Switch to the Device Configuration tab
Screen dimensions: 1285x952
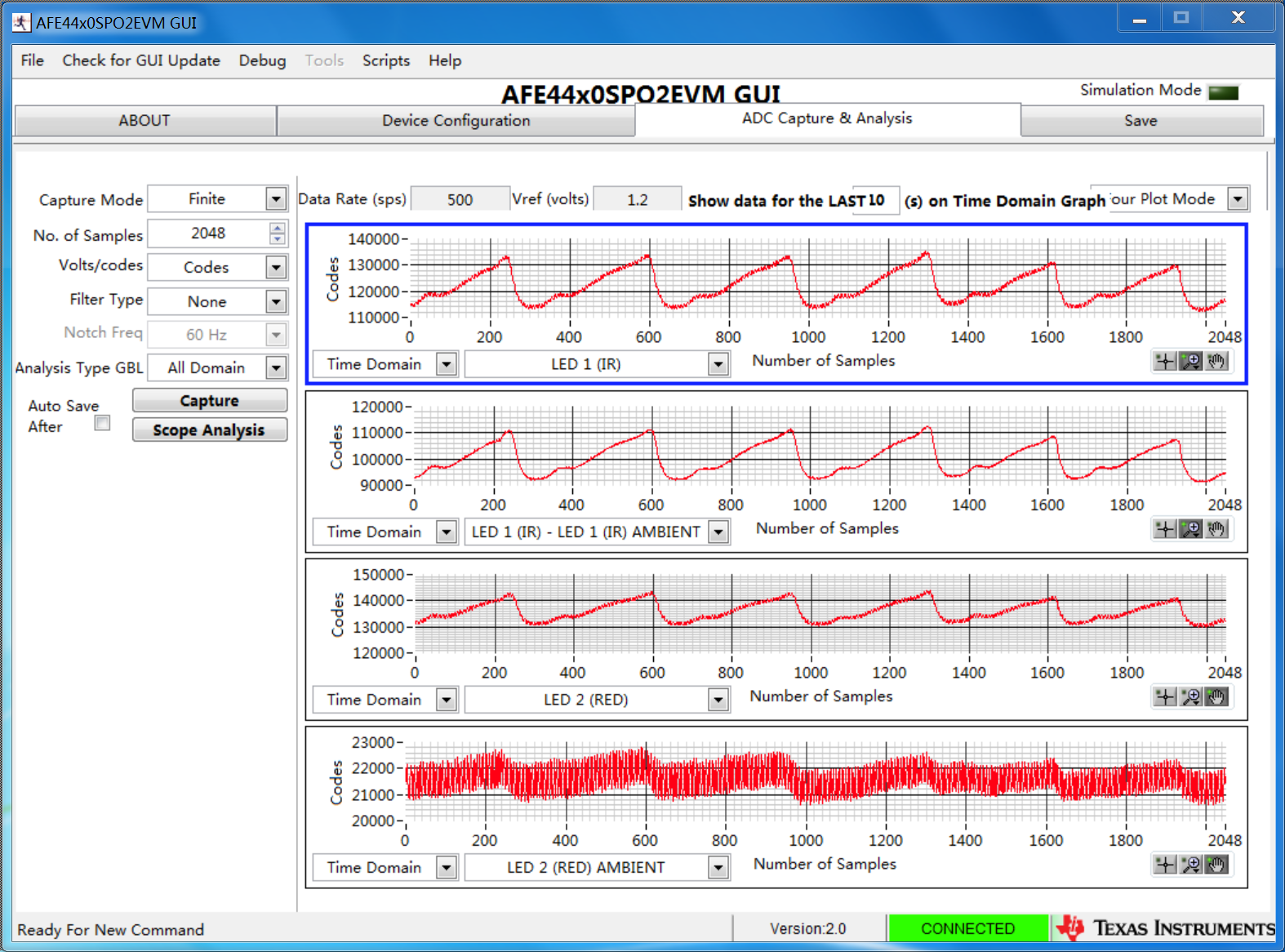coord(456,121)
